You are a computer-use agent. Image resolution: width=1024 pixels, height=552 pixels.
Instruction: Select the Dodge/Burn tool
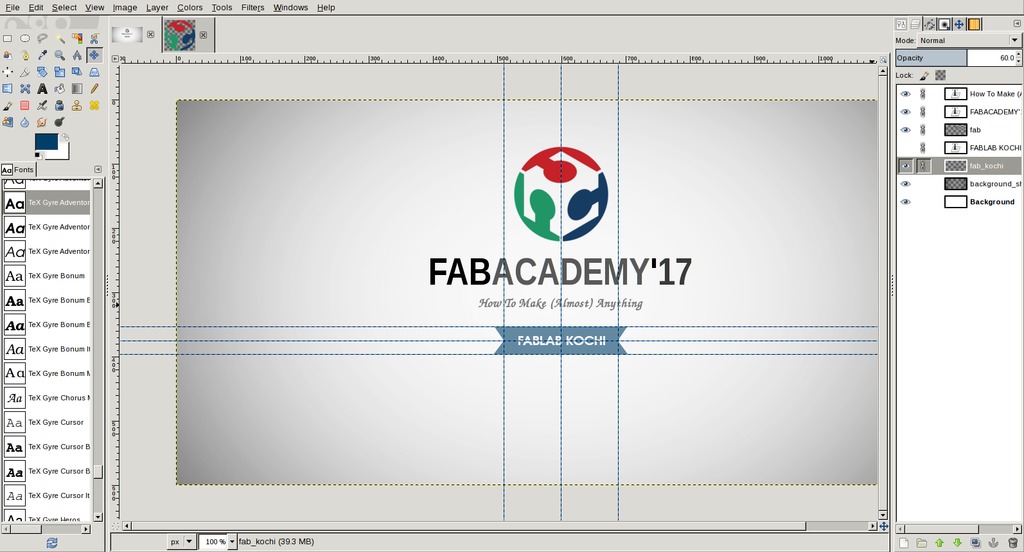[59, 122]
